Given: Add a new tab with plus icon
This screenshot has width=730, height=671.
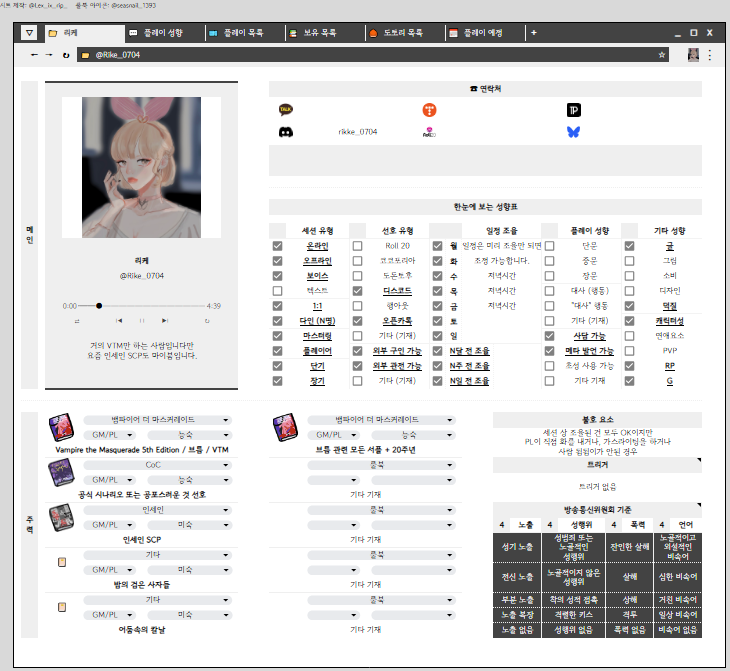Looking at the screenshot, I should pos(534,33).
